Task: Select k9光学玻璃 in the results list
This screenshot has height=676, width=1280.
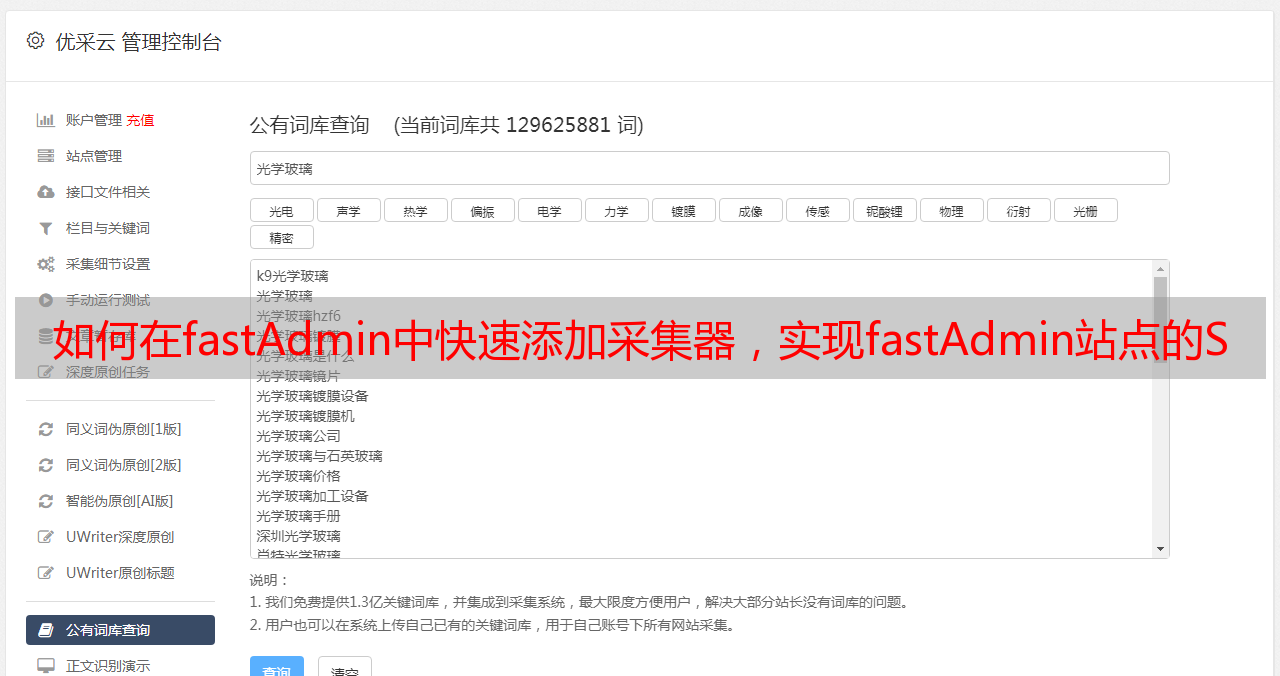Action: point(292,276)
